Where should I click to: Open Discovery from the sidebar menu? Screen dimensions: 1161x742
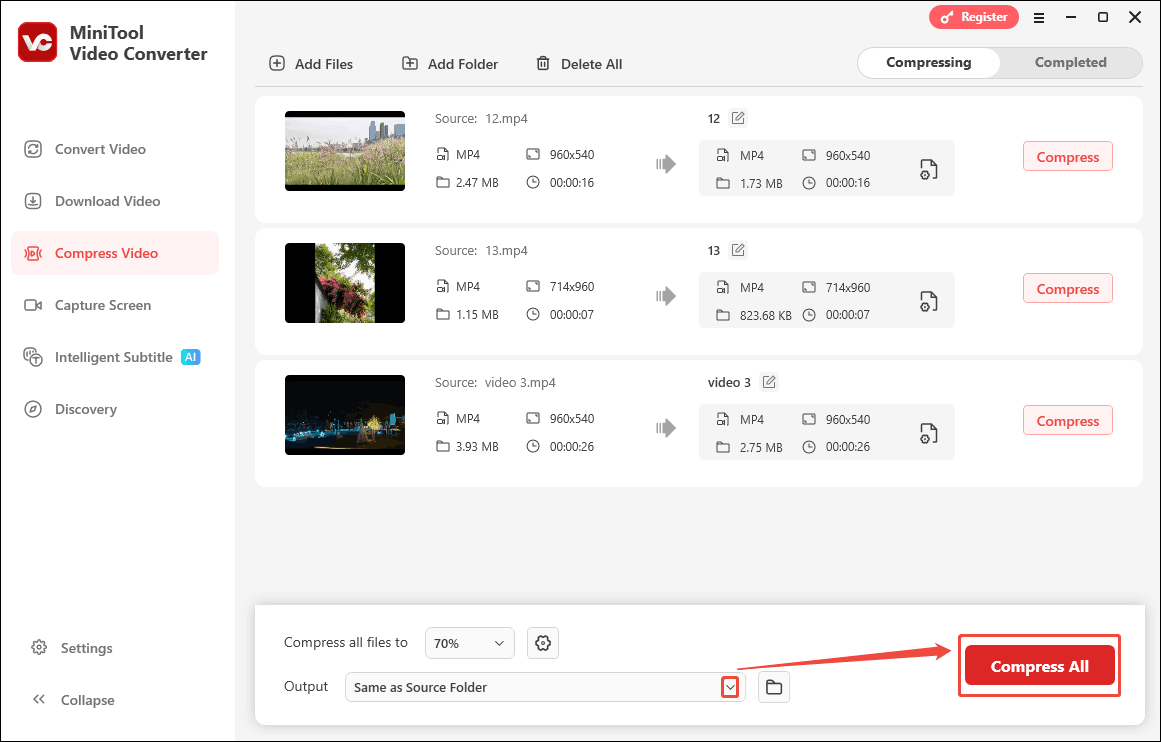point(85,409)
